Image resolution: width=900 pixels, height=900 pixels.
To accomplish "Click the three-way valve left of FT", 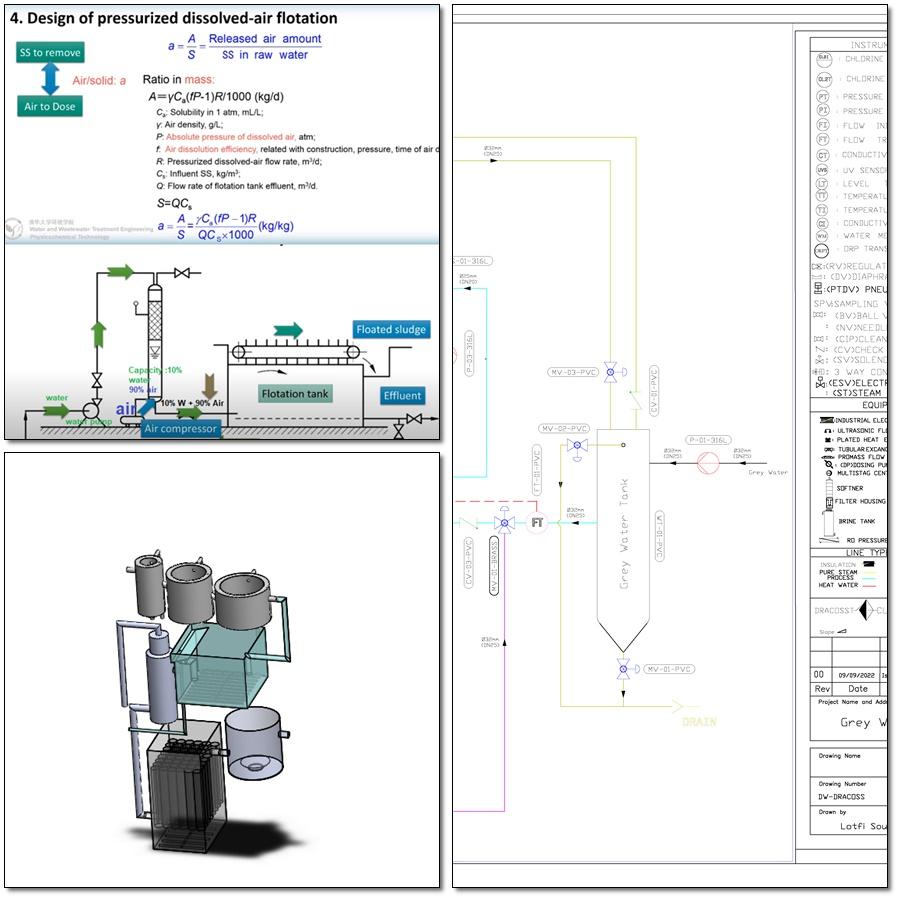I will 504,523.
